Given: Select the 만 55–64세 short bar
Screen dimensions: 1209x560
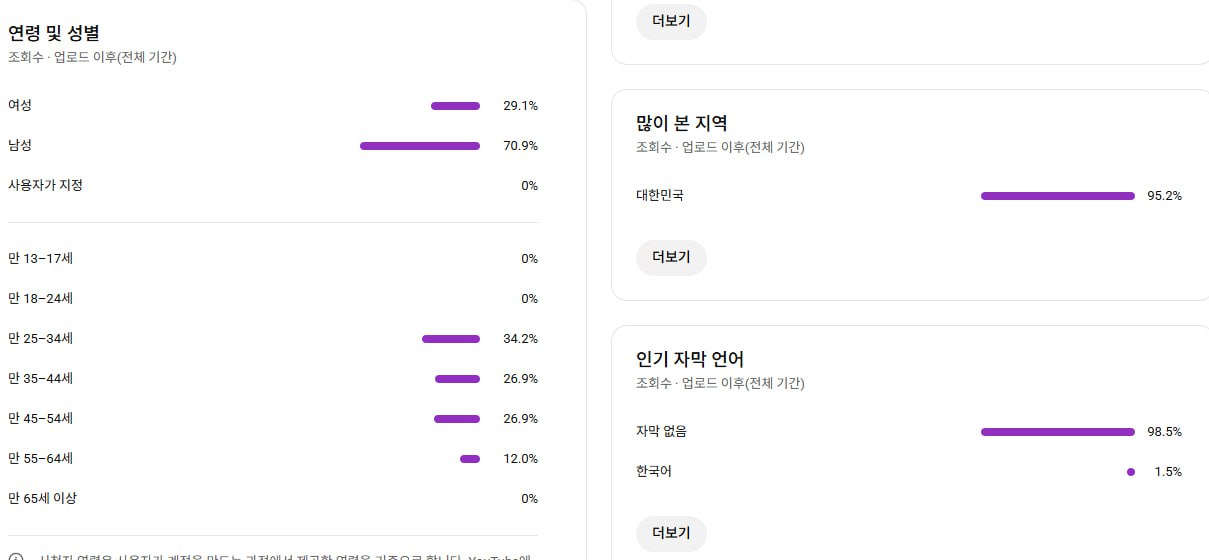Looking at the screenshot, I should 469,459.
